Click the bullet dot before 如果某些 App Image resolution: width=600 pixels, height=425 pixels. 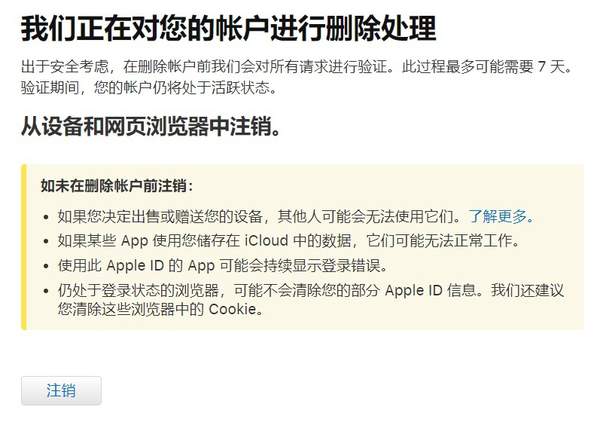pyautogui.click(x=46, y=241)
